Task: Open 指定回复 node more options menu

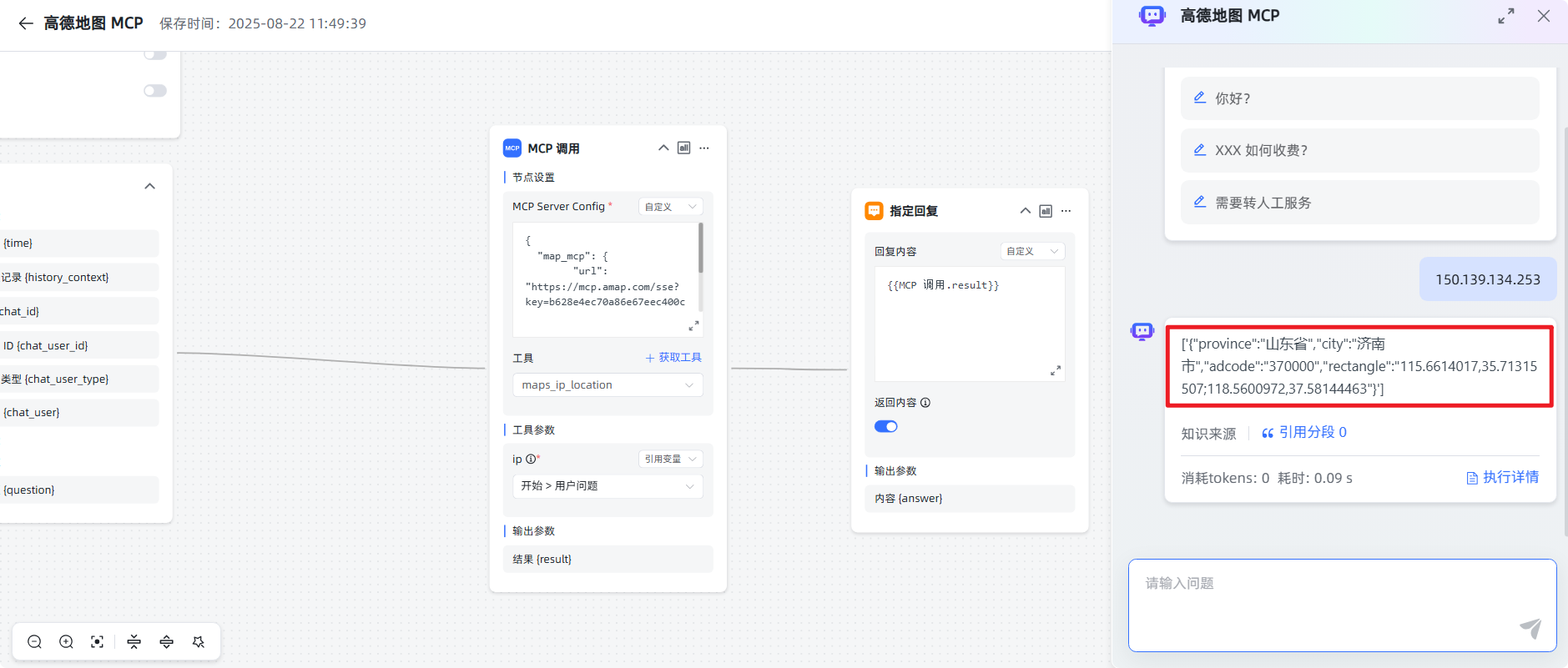Action: point(1066,211)
